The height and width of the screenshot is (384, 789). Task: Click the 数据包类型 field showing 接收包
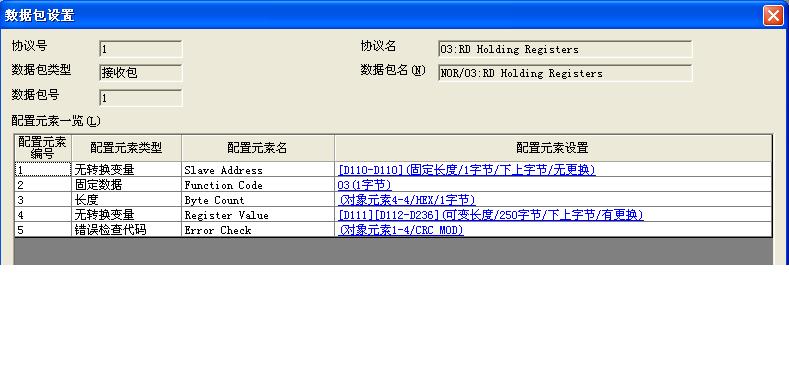click(140, 73)
